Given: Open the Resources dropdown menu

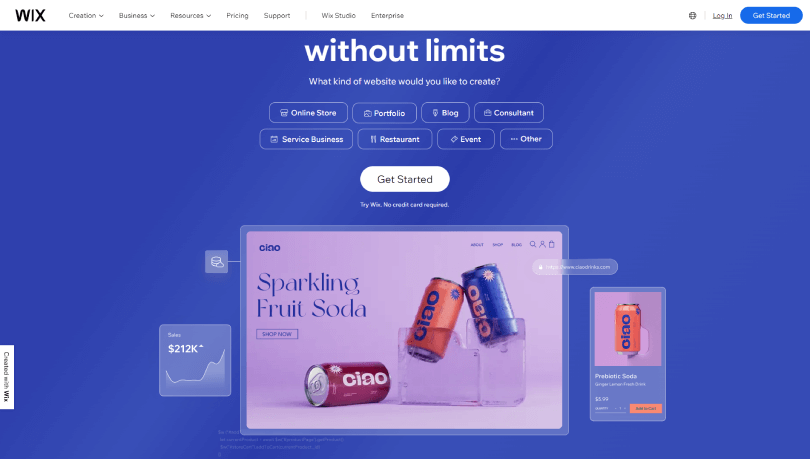Looking at the screenshot, I should [191, 15].
